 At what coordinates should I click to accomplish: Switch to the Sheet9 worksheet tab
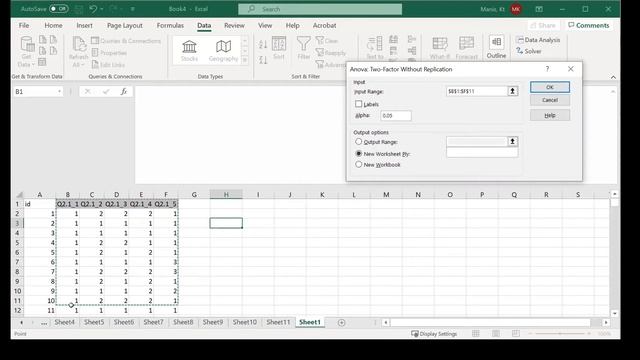(x=213, y=322)
